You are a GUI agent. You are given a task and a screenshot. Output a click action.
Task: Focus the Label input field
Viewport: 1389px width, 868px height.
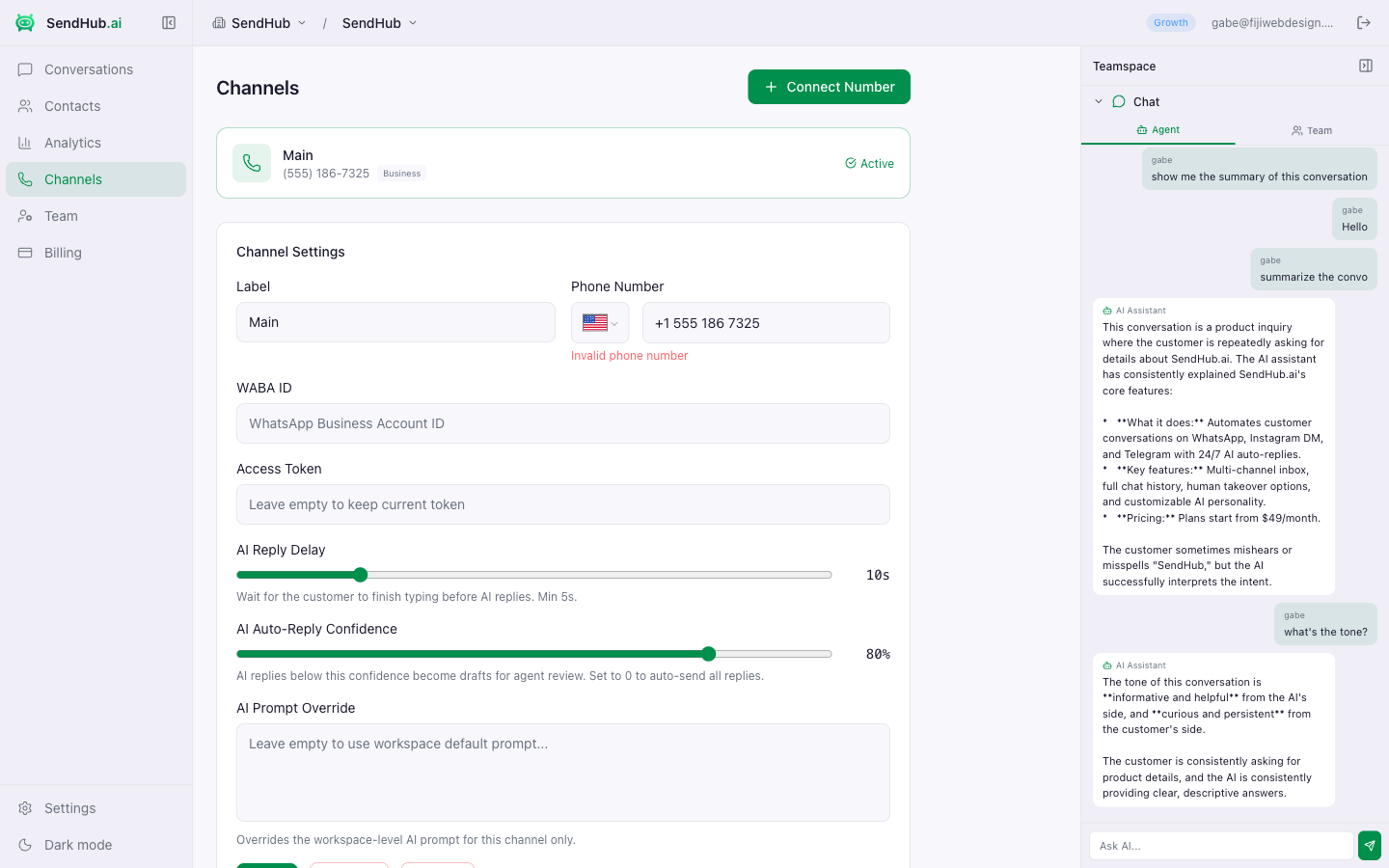coord(395,322)
